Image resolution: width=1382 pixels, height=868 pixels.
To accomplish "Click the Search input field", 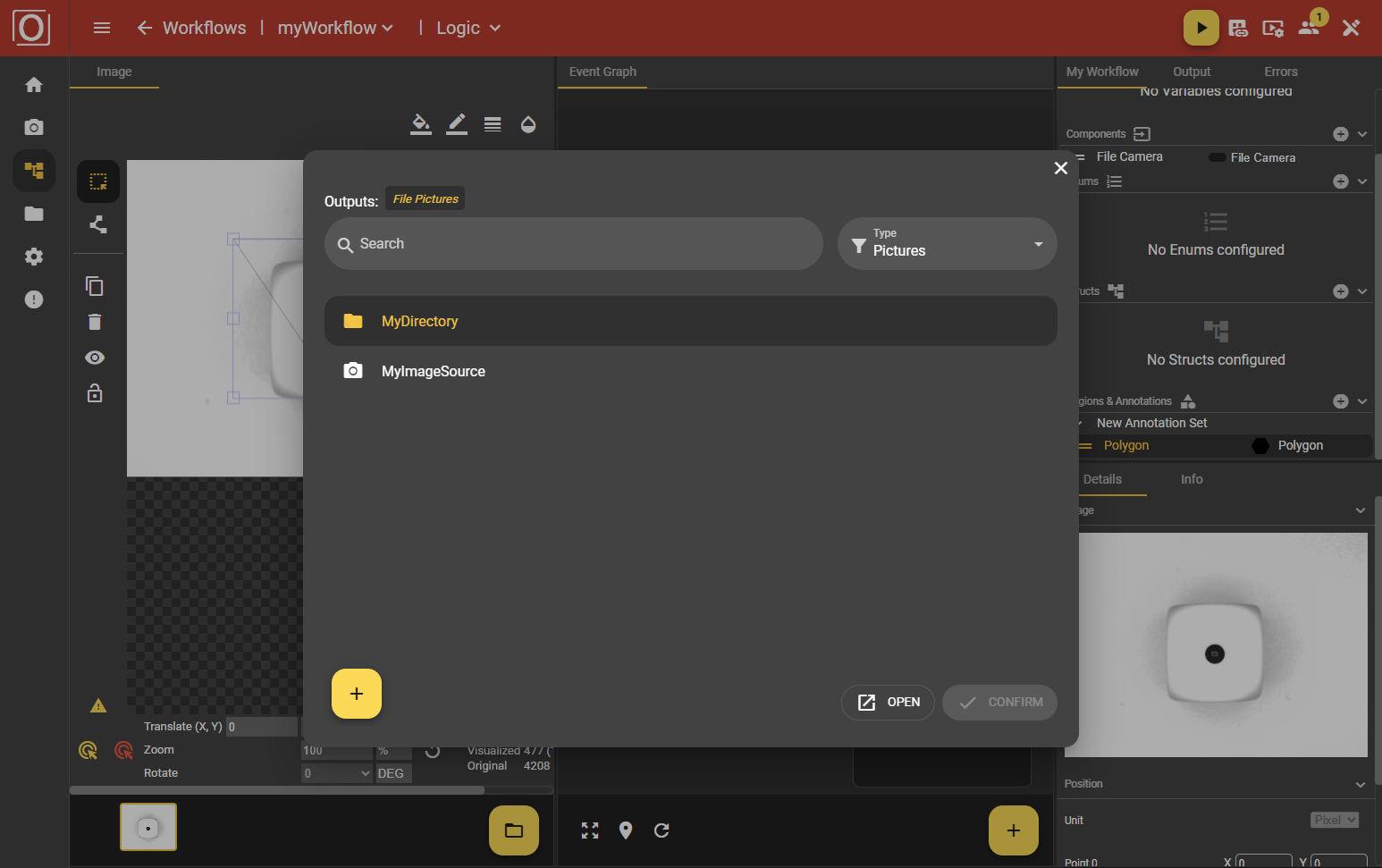I will (574, 244).
